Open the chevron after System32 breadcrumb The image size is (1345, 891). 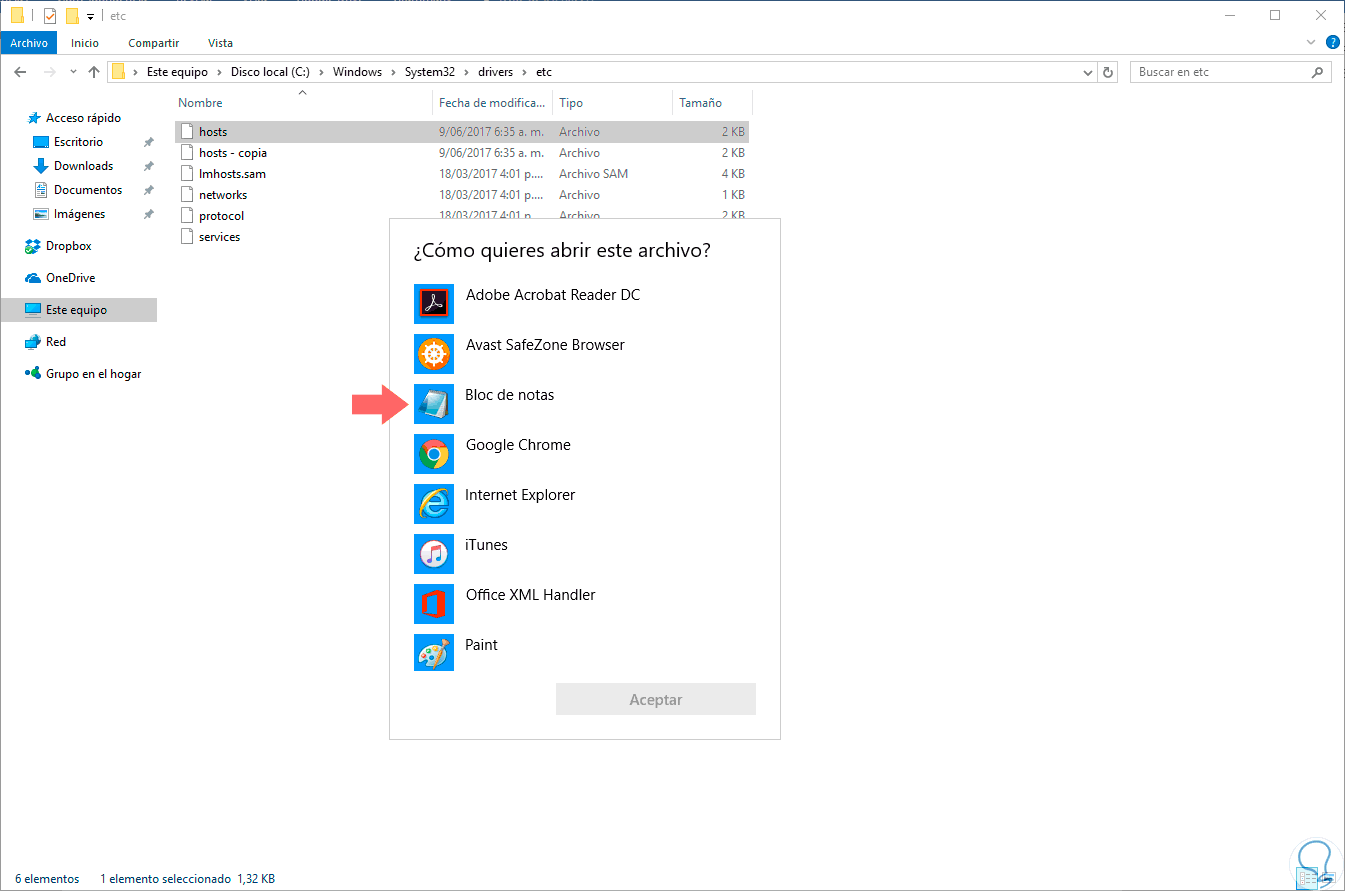tap(469, 72)
